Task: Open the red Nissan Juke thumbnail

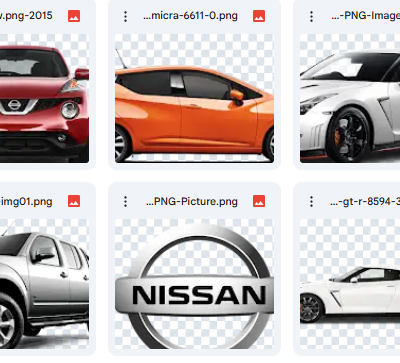Action: click(x=44, y=98)
